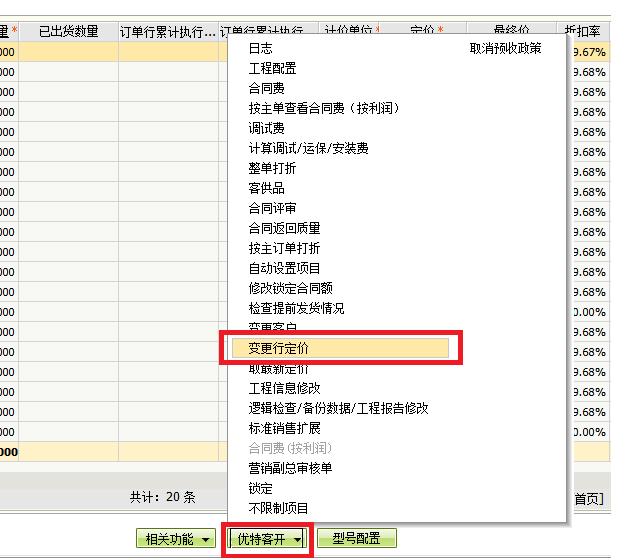Choose 修改锁定合同额
Screen dimensions: 617x560
(290, 288)
